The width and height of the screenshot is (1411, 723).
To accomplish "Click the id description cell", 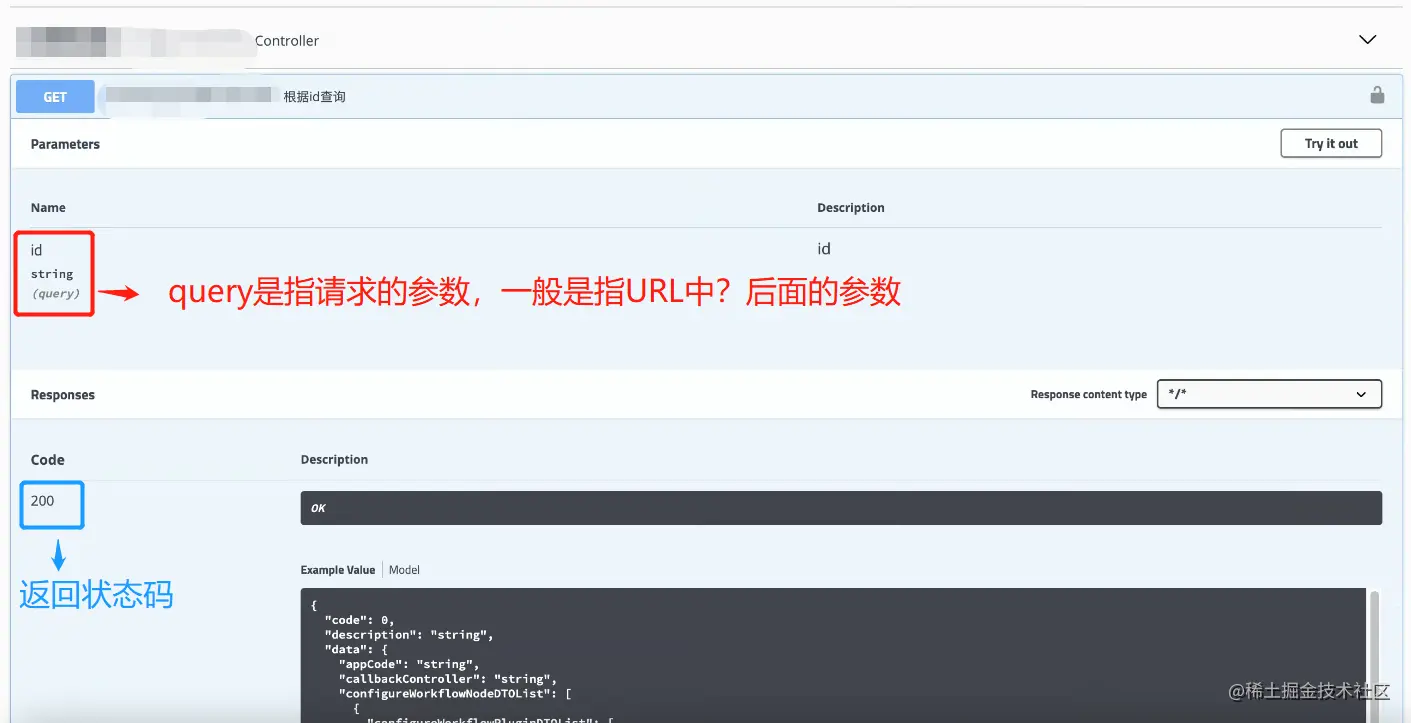I will pos(824,249).
